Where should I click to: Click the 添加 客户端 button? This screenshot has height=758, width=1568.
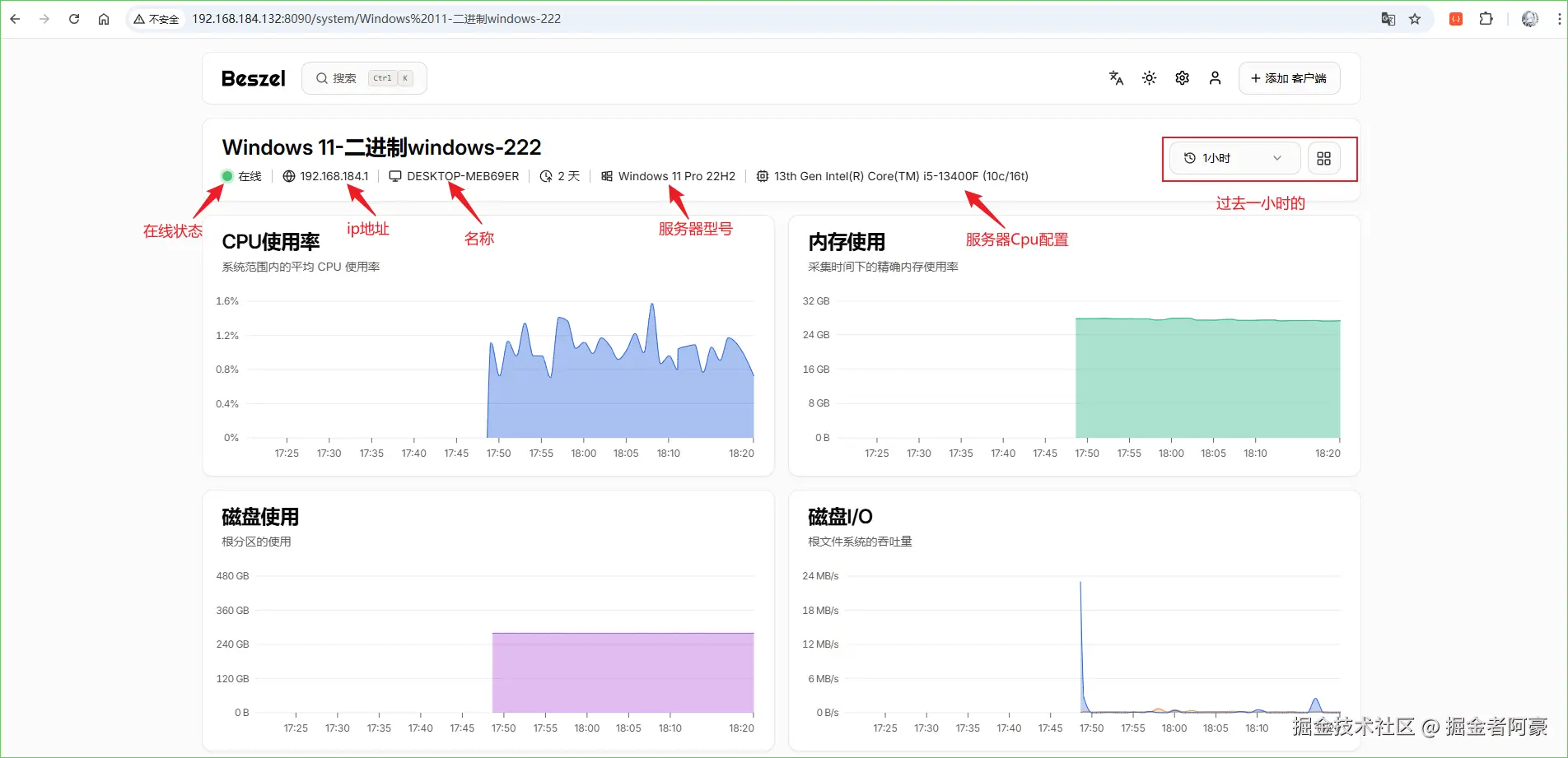[x=1289, y=78]
